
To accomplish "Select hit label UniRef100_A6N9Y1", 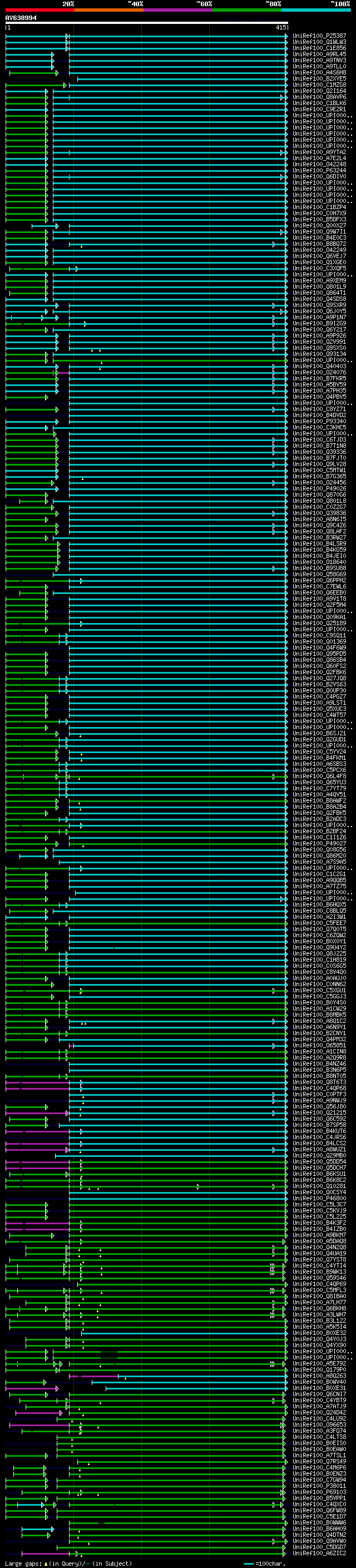I will [319, 1027].
